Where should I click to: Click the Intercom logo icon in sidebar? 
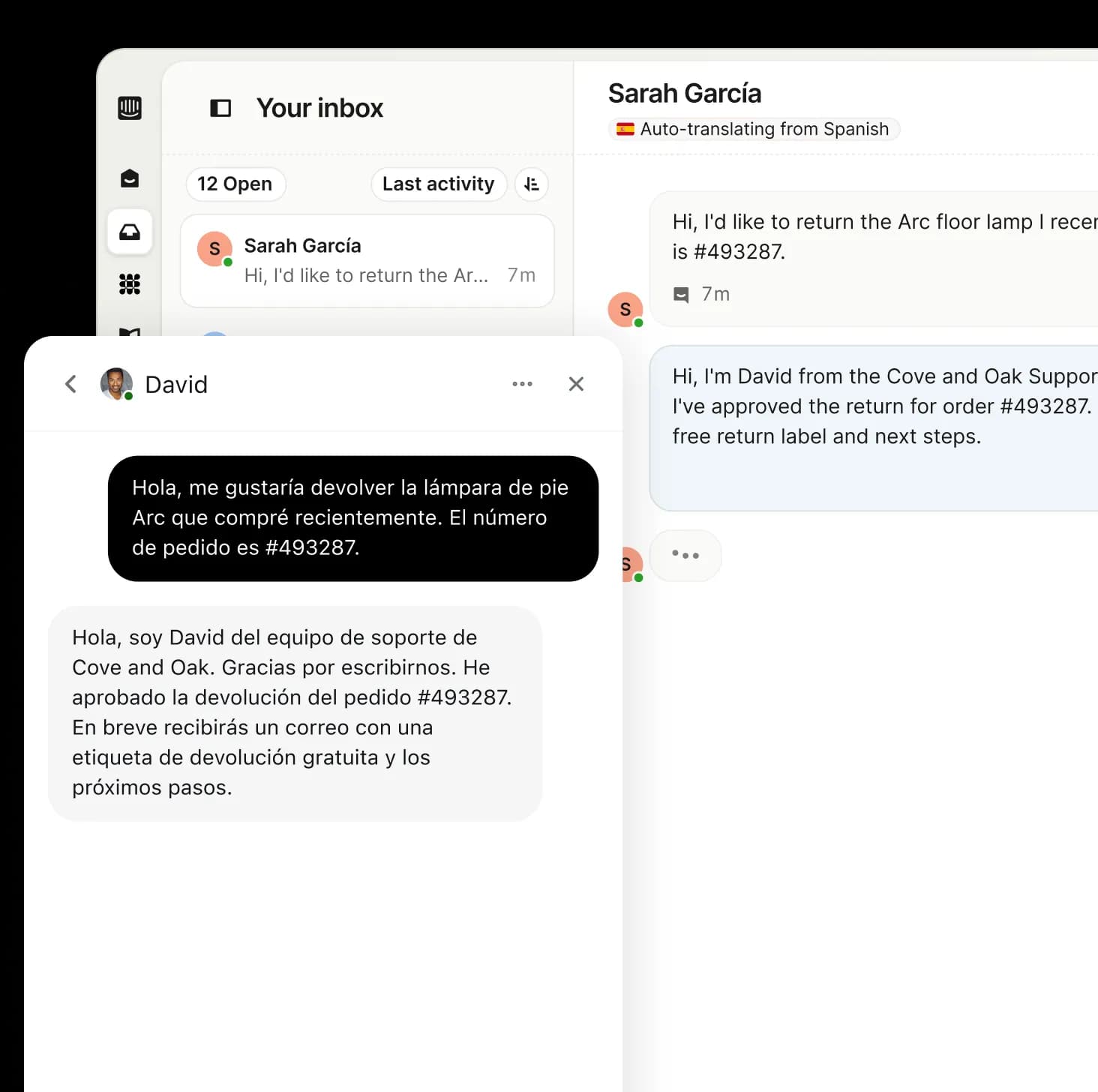130,108
